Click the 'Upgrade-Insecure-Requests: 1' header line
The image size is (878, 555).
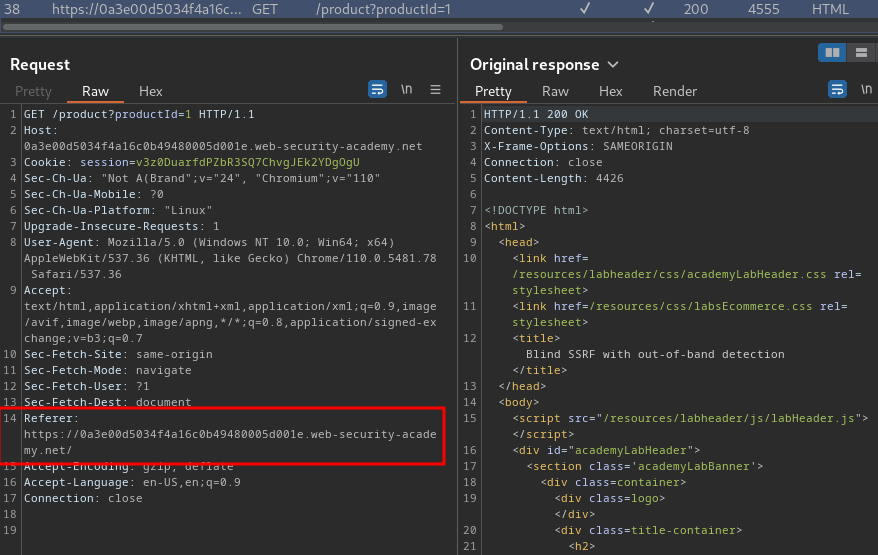pyautogui.click(x=122, y=226)
